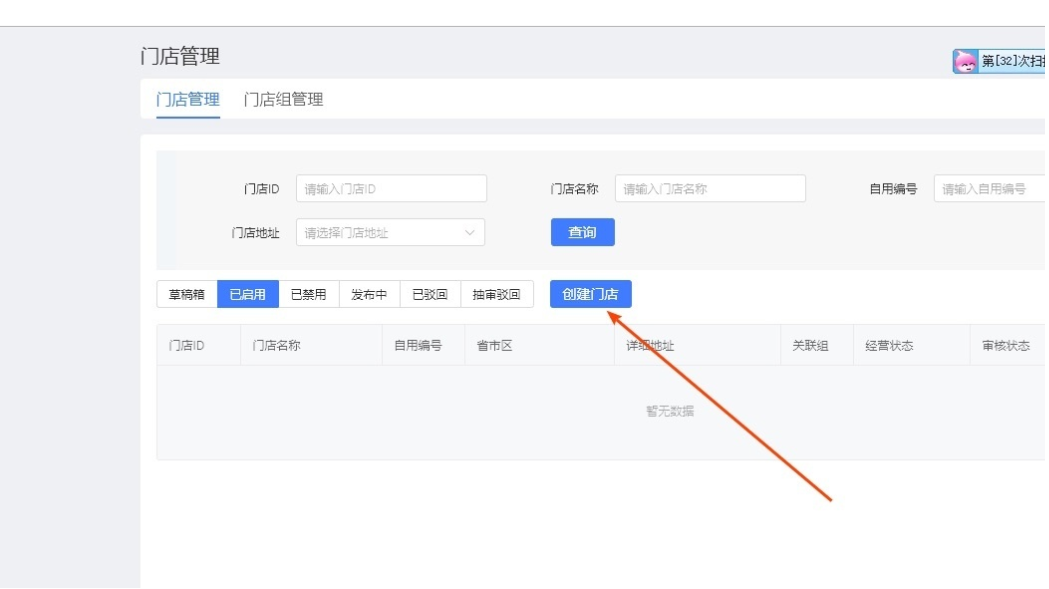This screenshot has height=589, width=1049.
Task: Select the 已驳回 status filter
Action: (x=430, y=294)
